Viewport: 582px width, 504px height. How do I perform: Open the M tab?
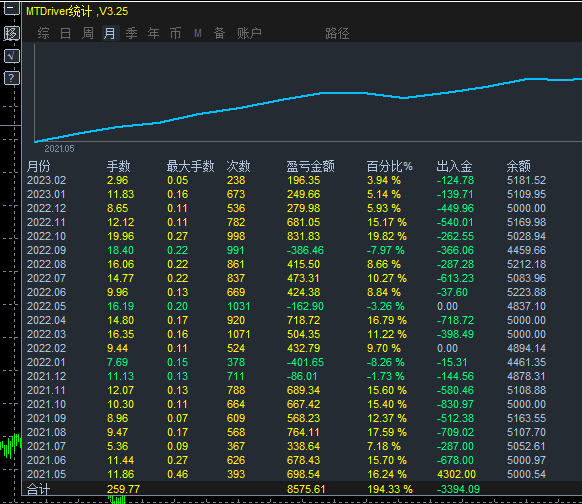[x=197, y=33]
